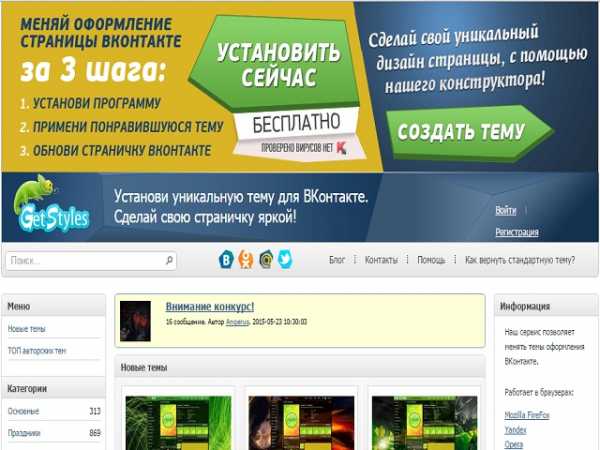Open the contest post author name link
This screenshot has width=600, height=450.
point(237,322)
